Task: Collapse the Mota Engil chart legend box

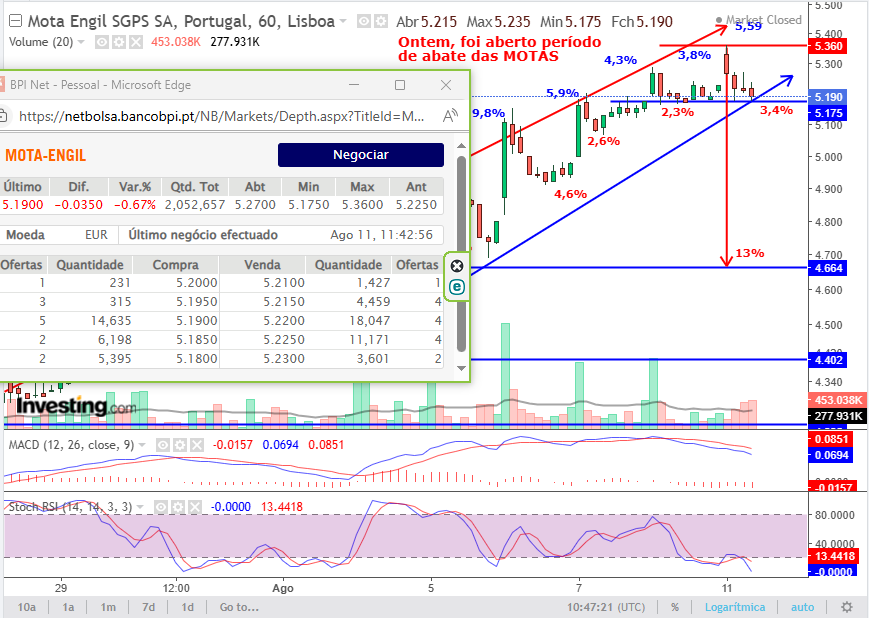Action: (16, 22)
